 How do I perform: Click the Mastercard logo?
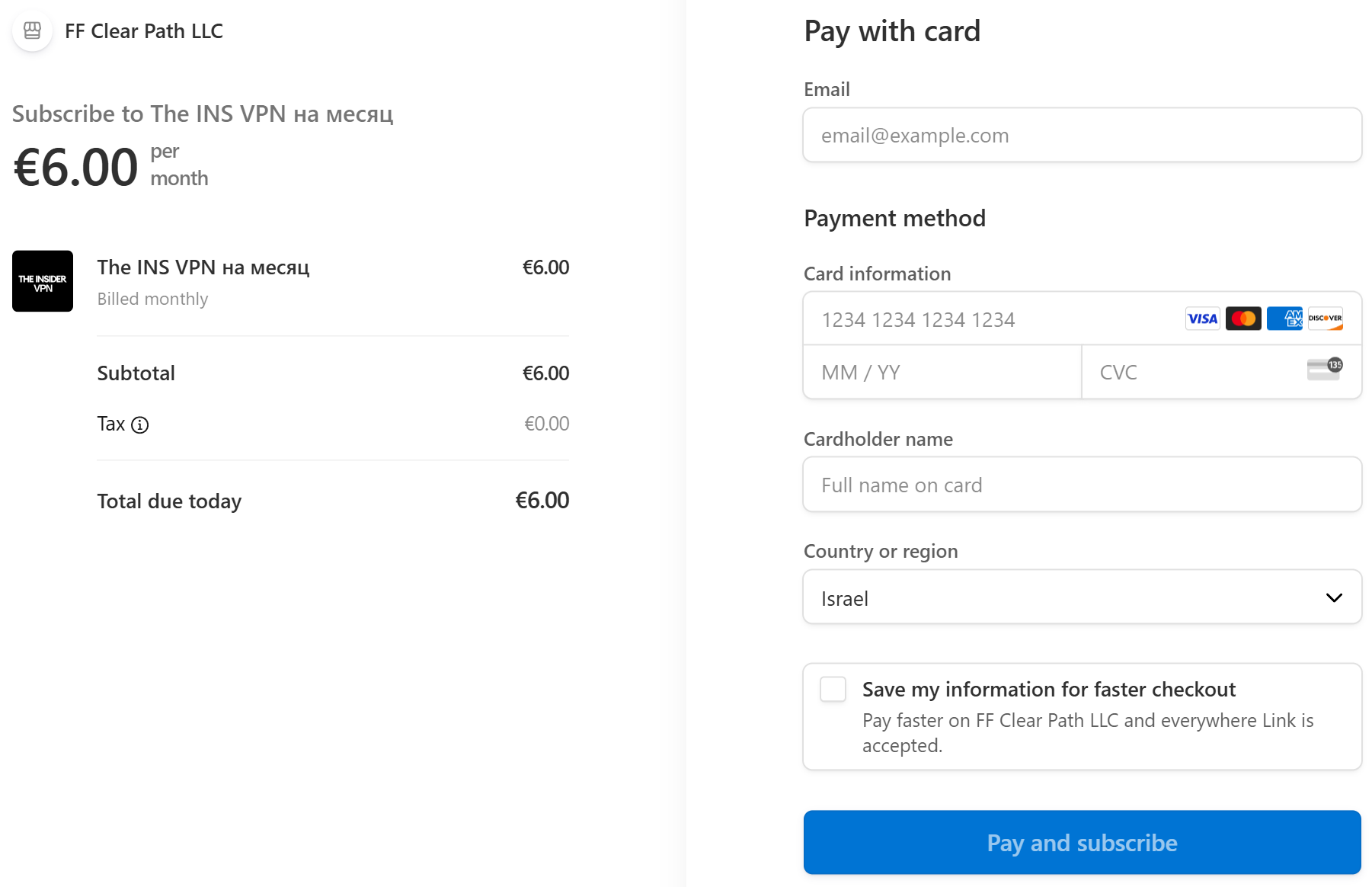[1243, 319]
